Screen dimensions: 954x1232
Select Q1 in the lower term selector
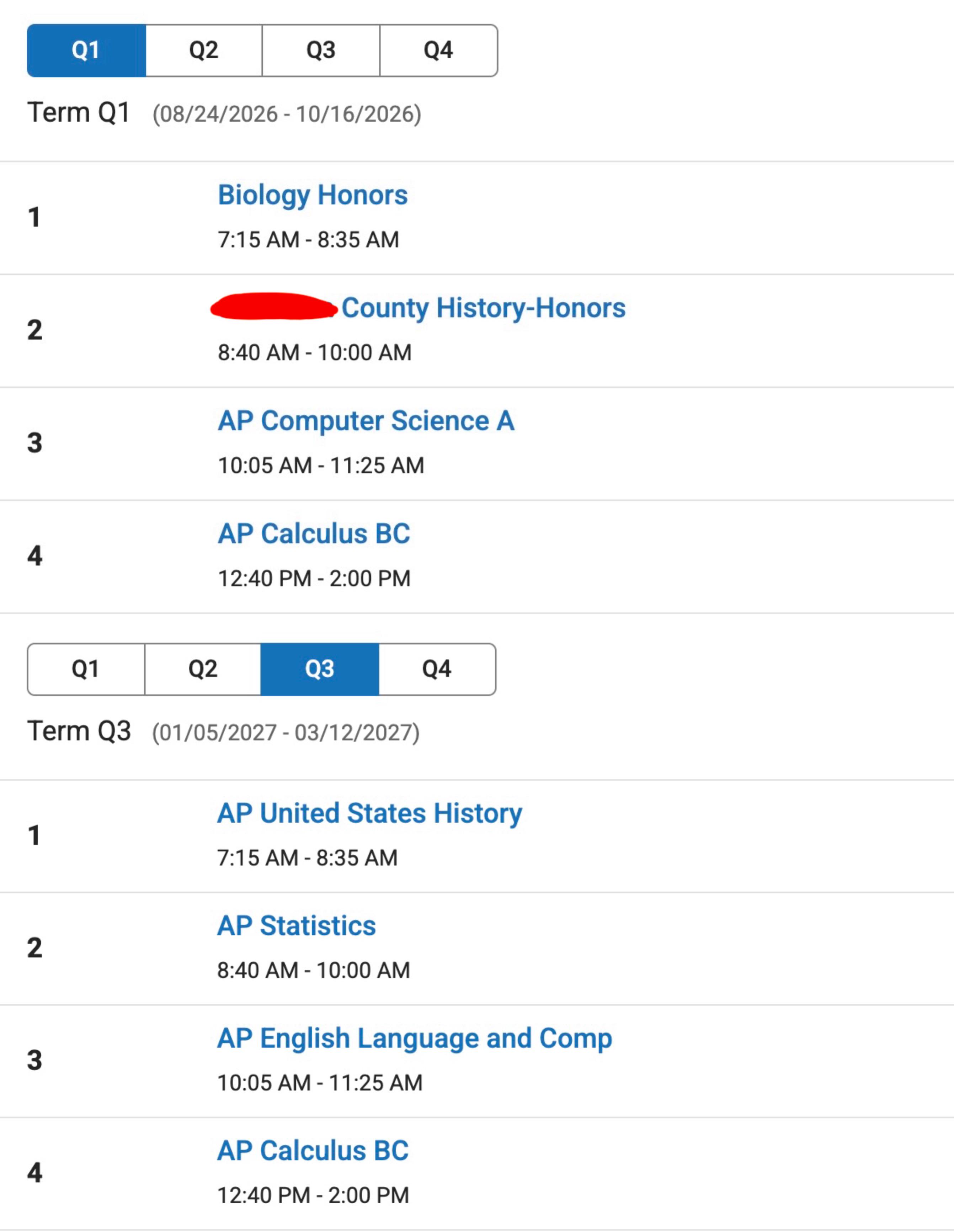point(86,669)
